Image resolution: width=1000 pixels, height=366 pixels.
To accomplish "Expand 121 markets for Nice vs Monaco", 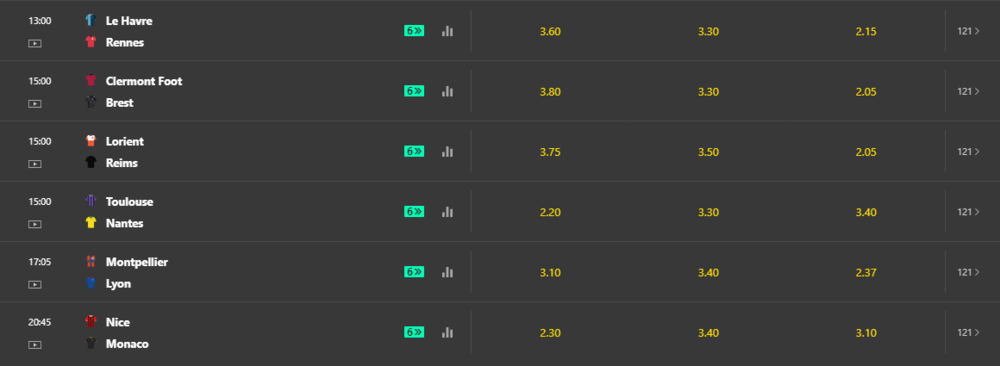I will point(968,332).
